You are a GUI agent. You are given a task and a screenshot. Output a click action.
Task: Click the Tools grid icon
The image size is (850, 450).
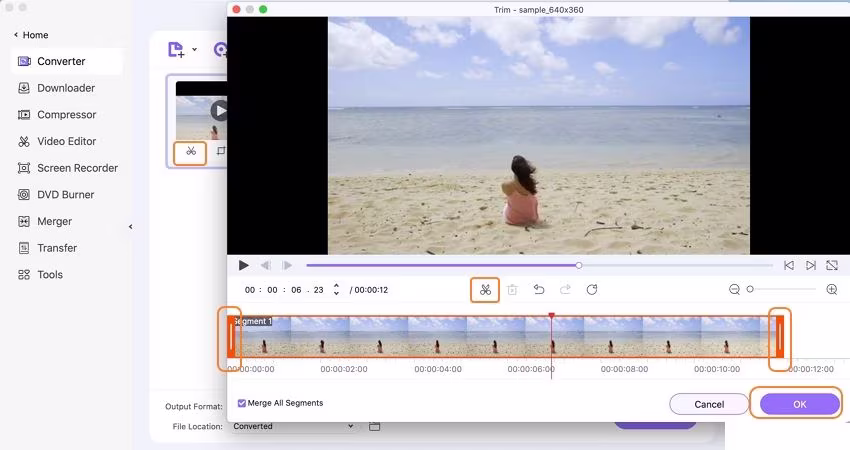click(24, 274)
